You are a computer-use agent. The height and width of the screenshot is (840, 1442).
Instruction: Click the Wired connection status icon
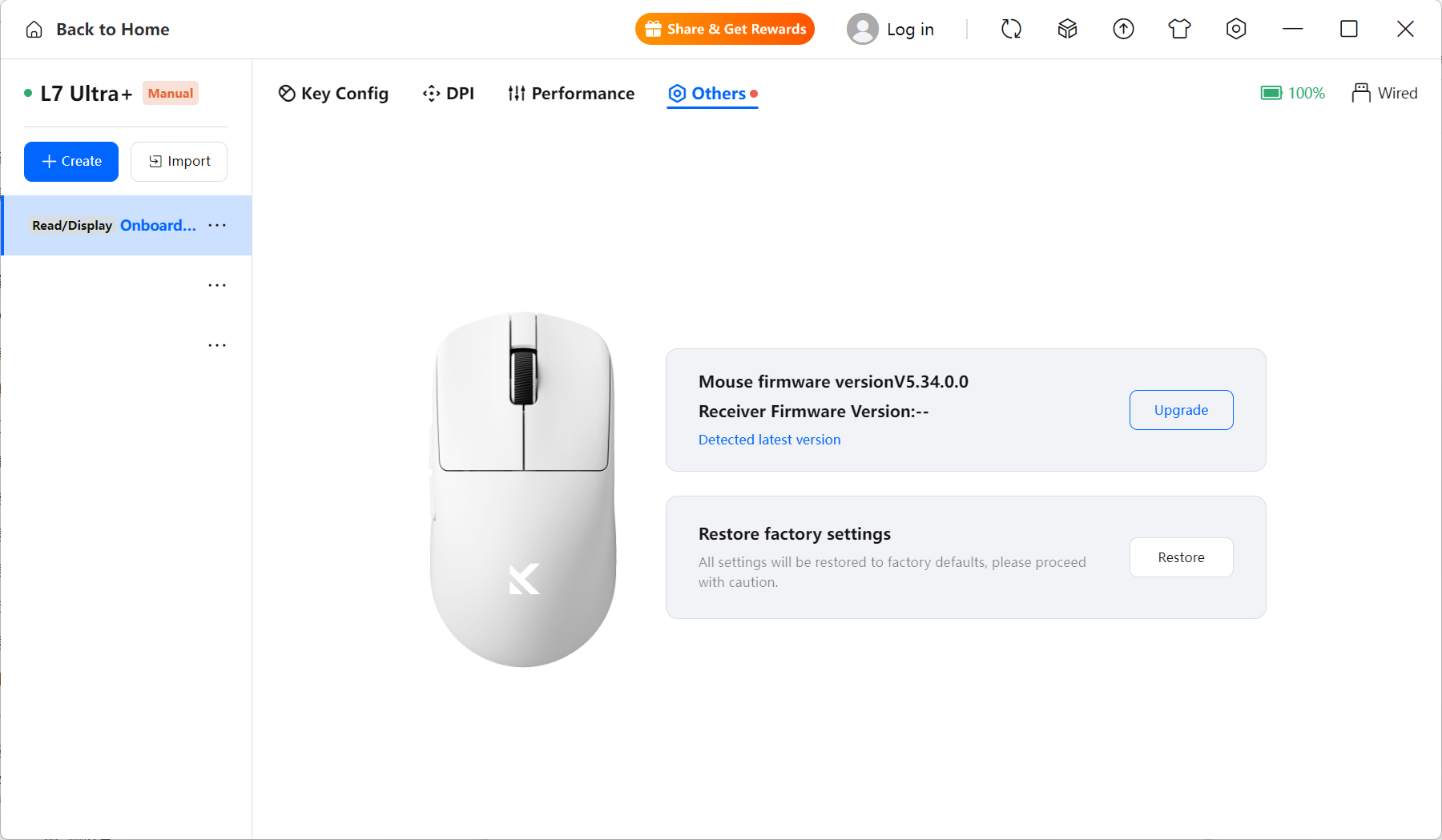click(1360, 93)
